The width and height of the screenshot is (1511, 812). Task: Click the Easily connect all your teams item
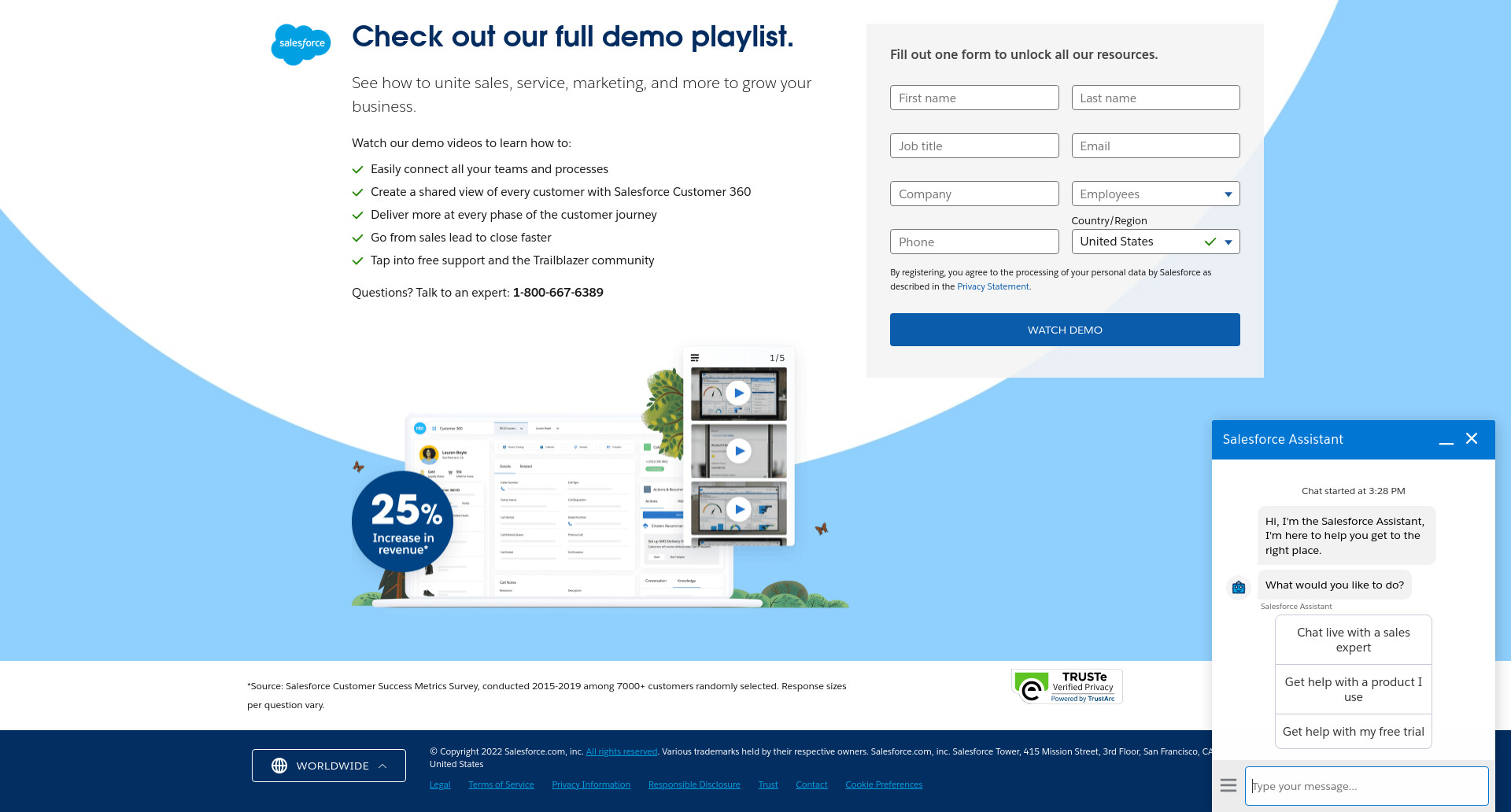[490, 169]
